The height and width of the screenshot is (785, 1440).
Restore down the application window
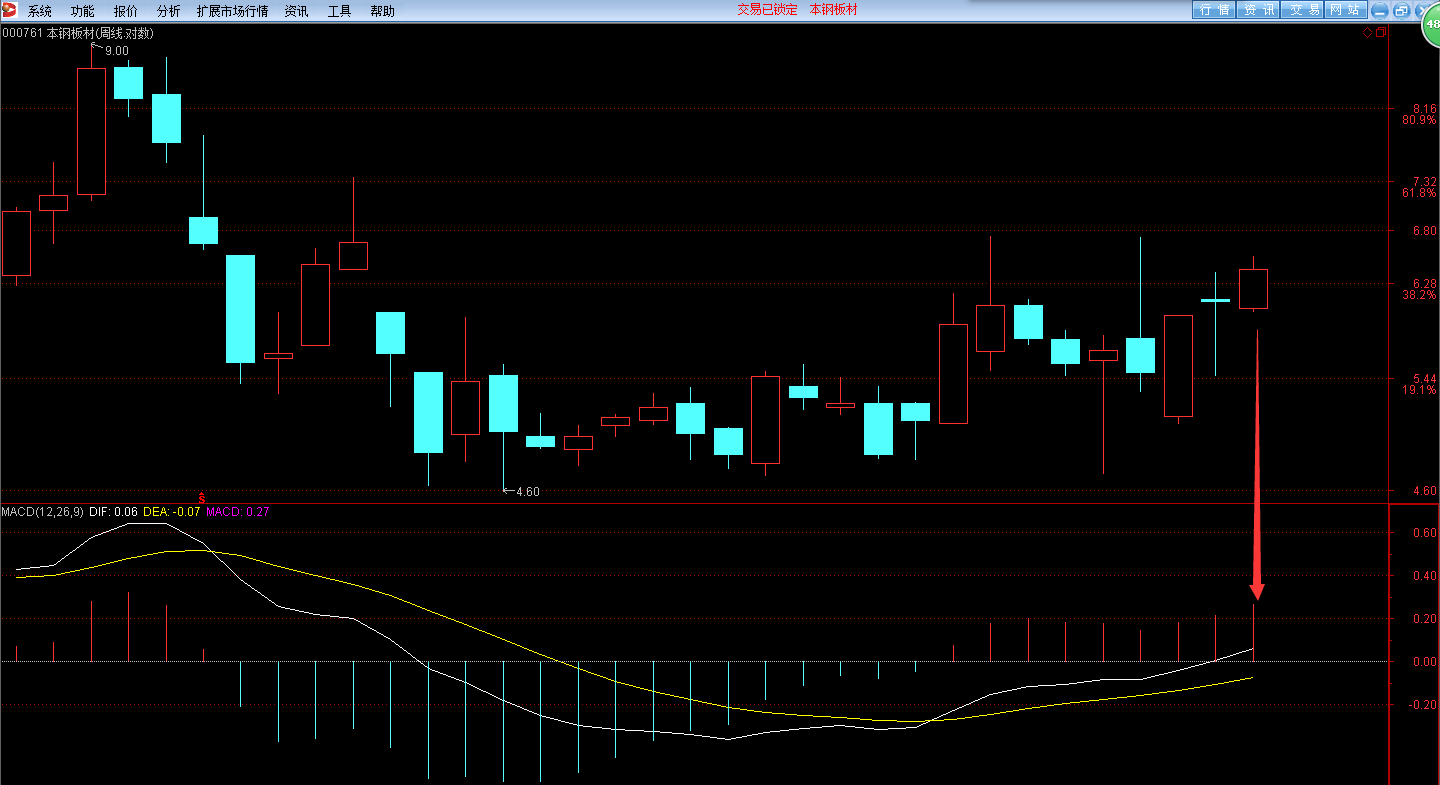(x=1401, y=10)
